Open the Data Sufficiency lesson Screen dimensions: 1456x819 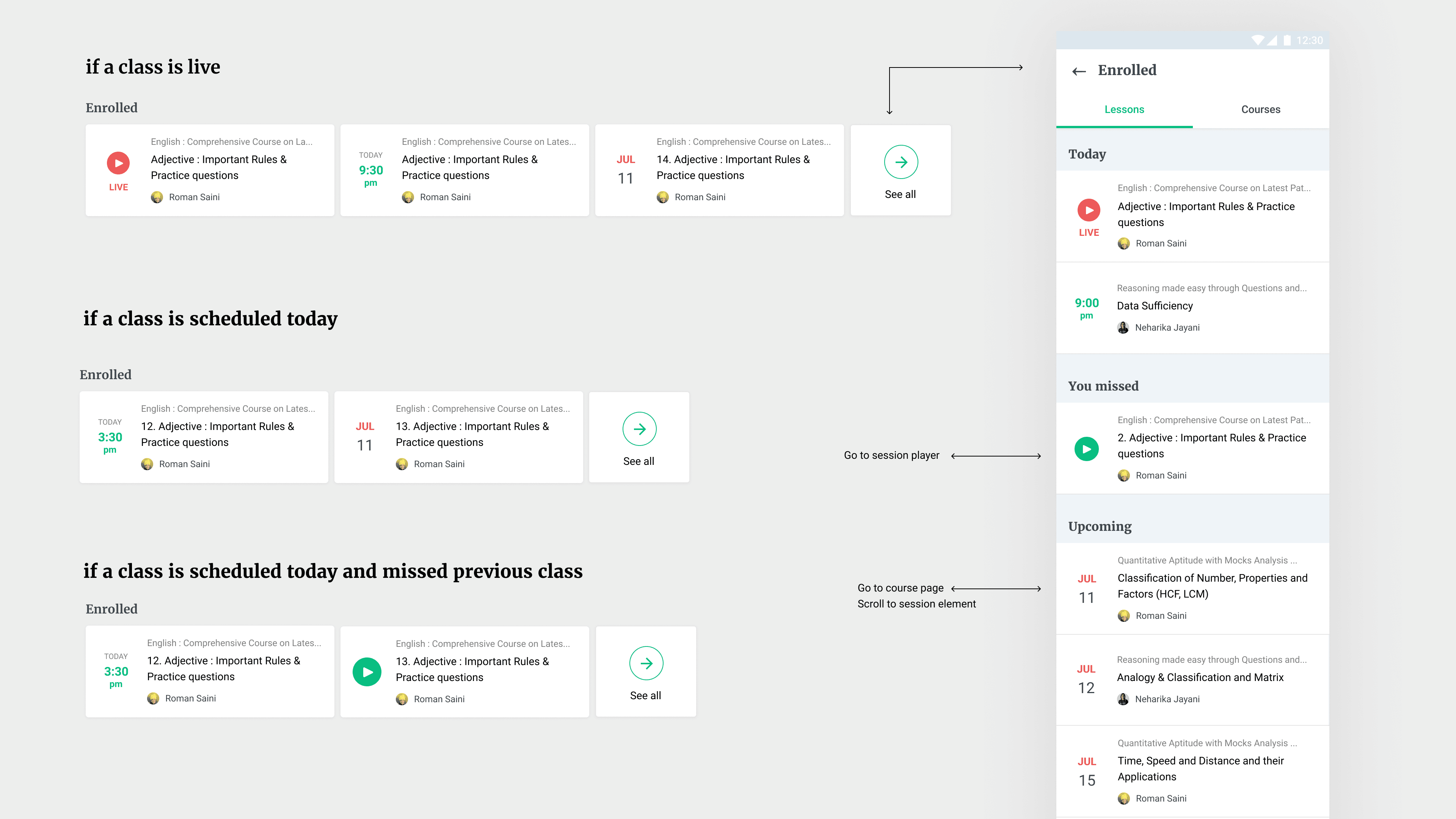point(1154,306)
